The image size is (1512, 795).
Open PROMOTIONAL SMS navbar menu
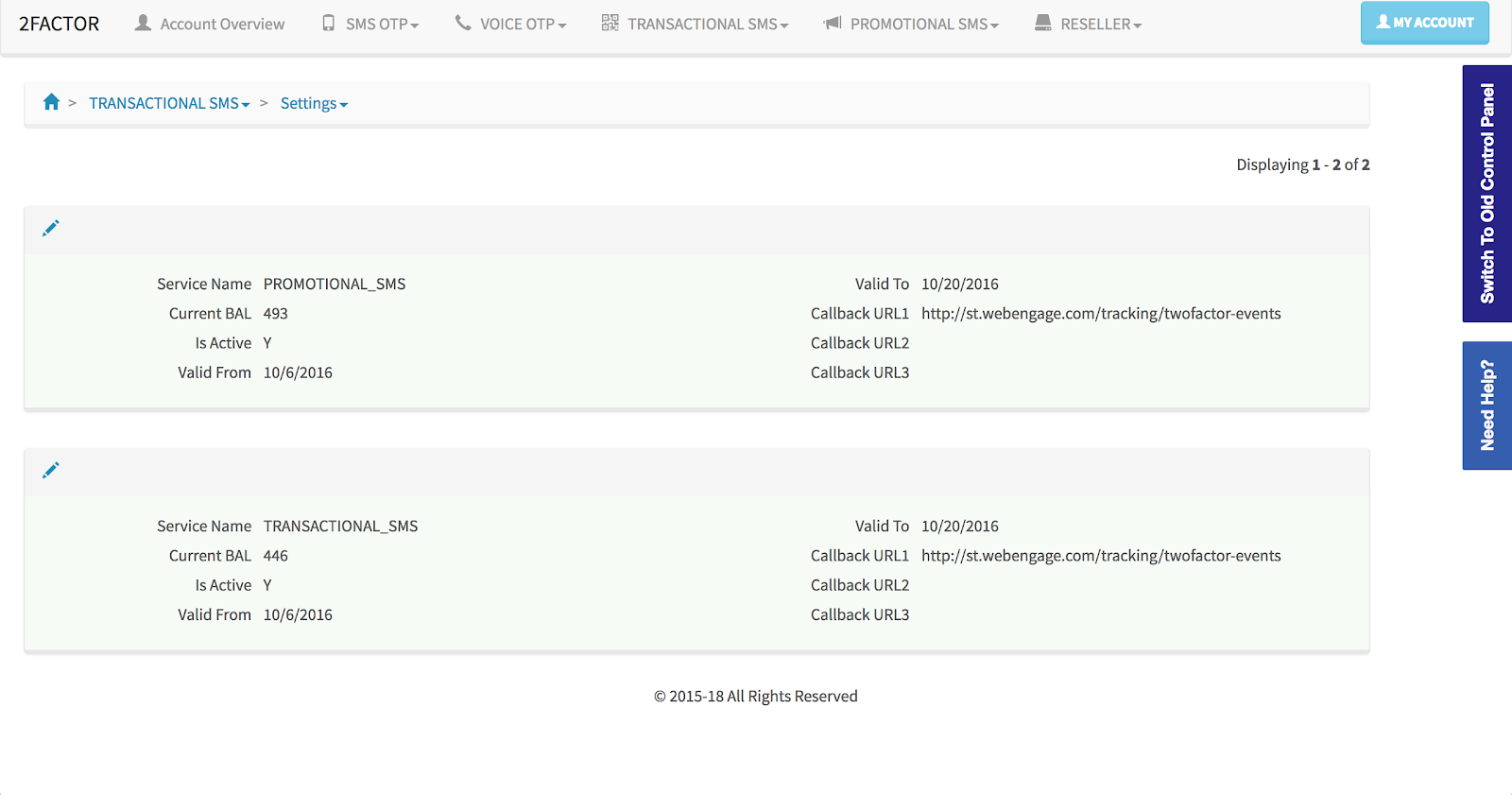click(911, 24)
